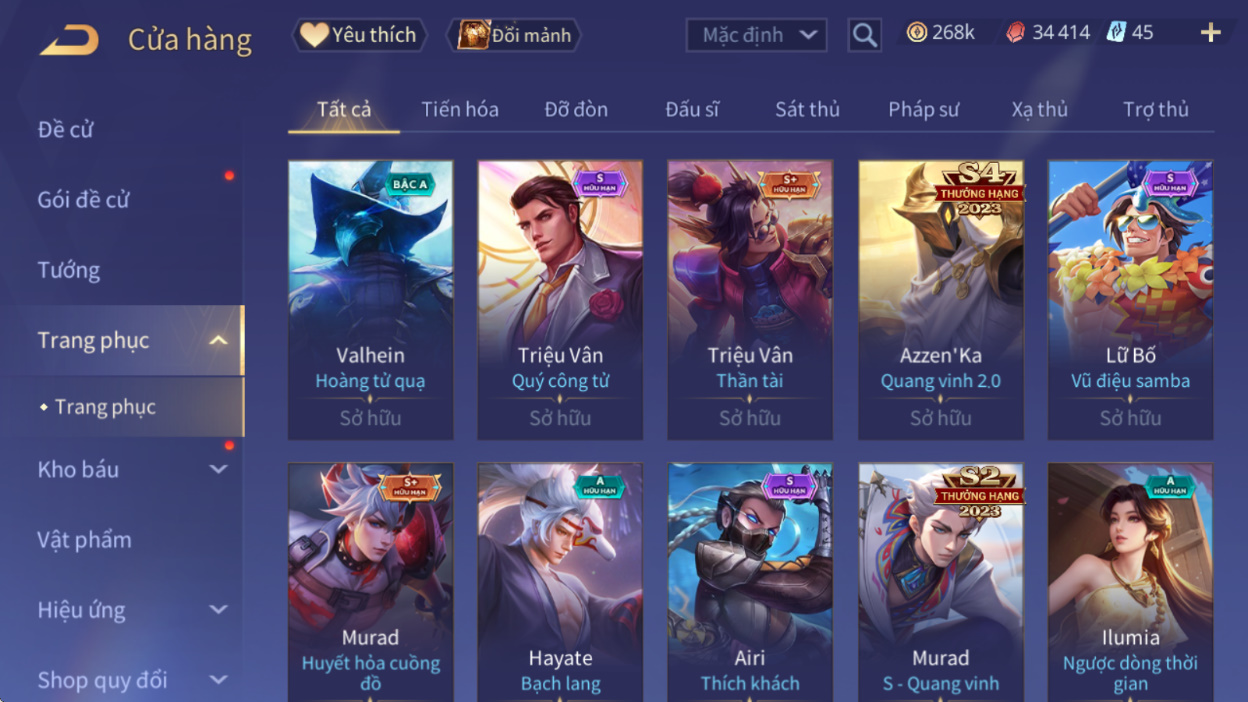Expand the Shop quy đổi section

coord(218,680)
